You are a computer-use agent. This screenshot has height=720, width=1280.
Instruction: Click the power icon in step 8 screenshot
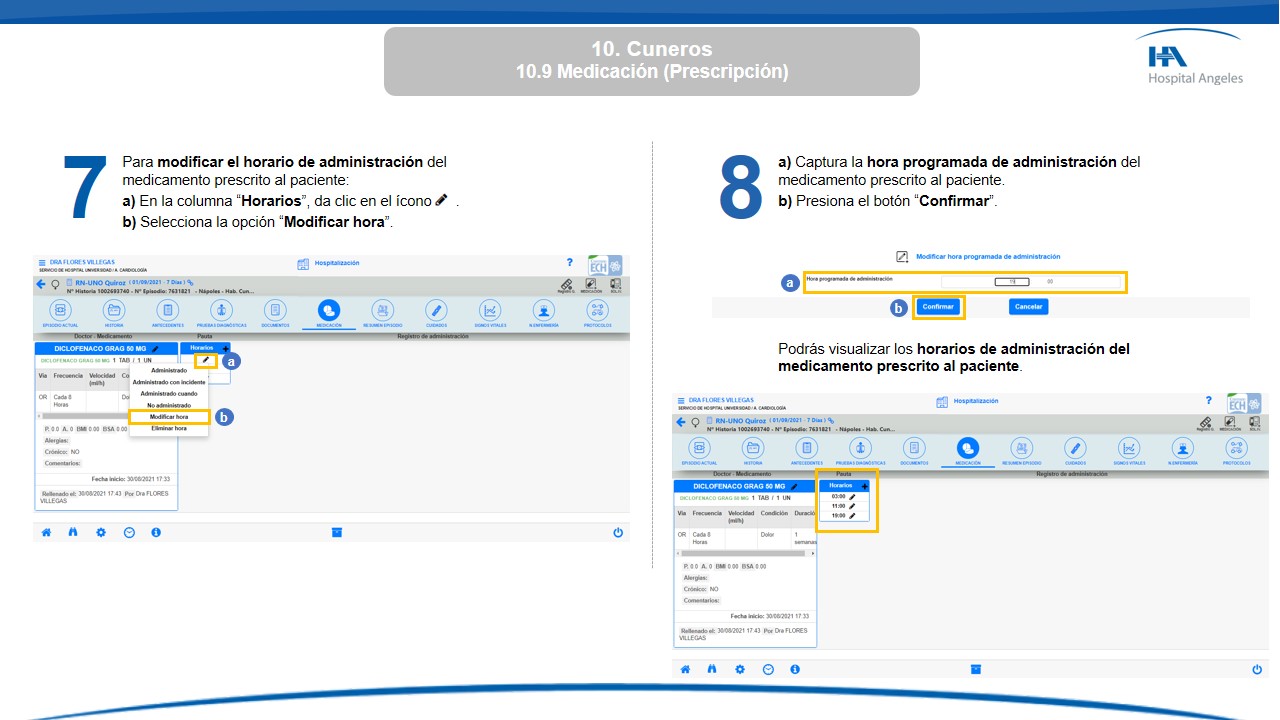click(x=1256, y=669)
